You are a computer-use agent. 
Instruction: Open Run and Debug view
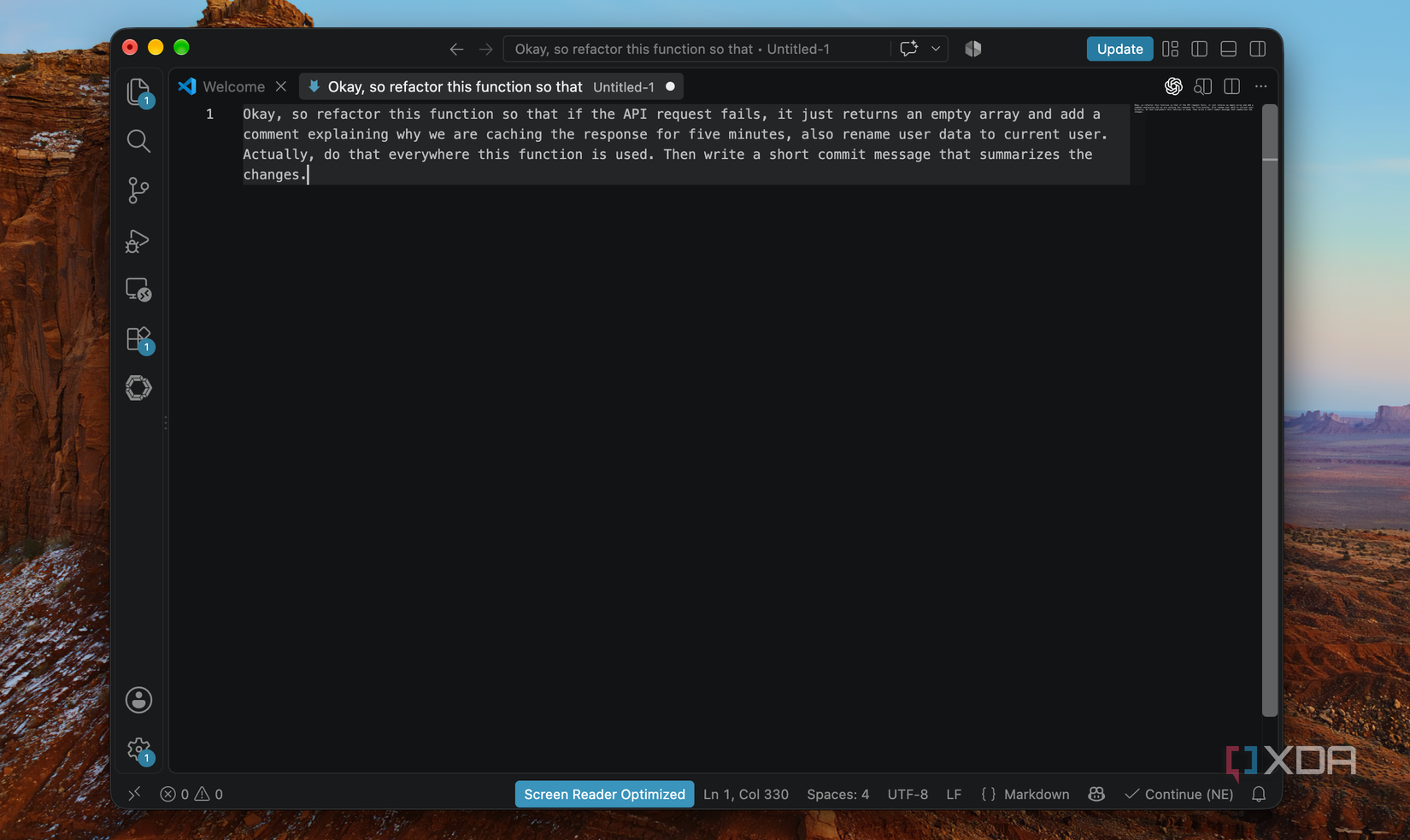pyautogui.click(x=138, y=240)
